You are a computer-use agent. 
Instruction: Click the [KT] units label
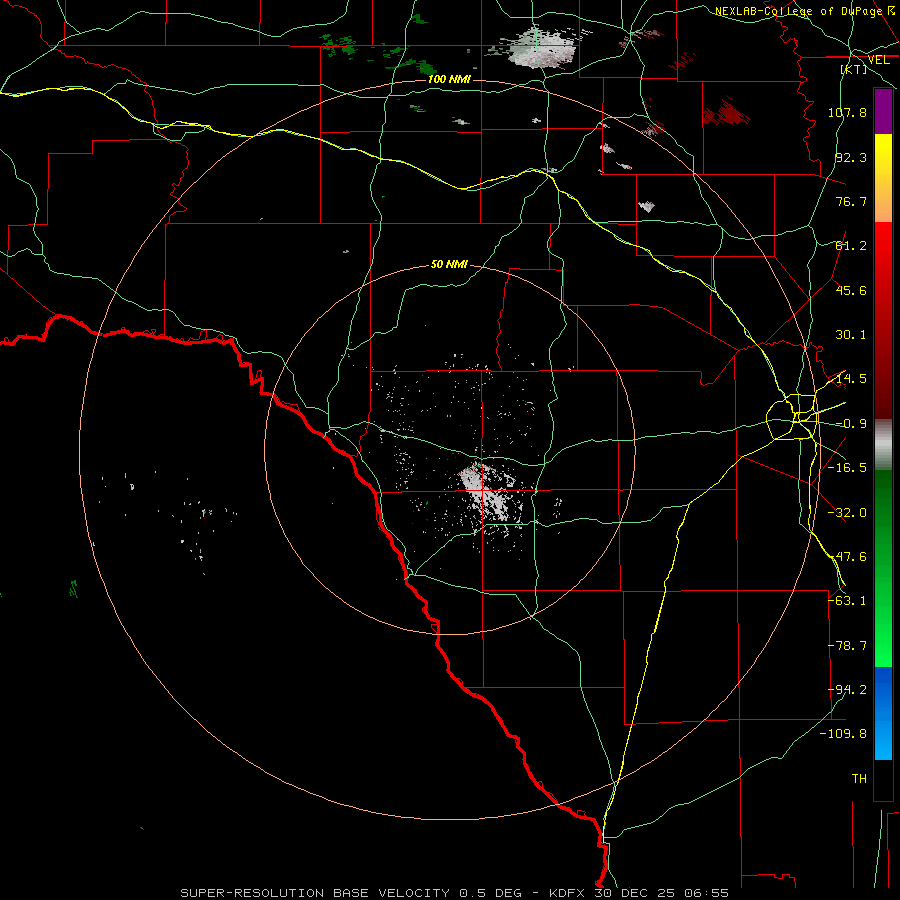854,69
